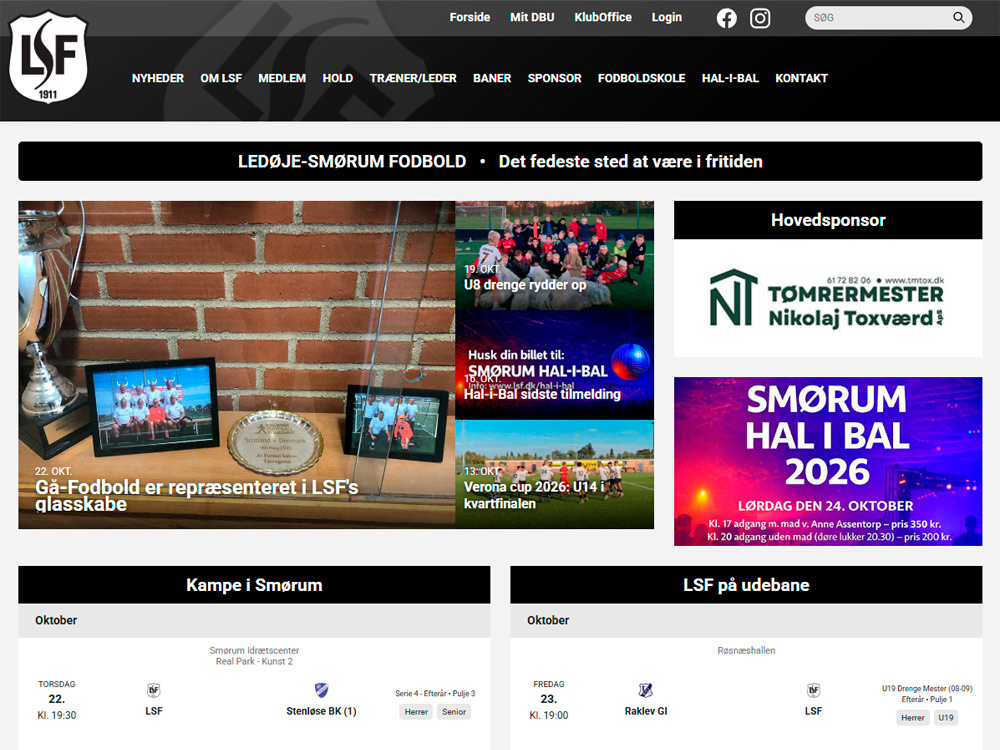Image resolution: width=1000 pixels, height=750 pixels.
Task: Open the BANER menu item
Action: (492, 78)
